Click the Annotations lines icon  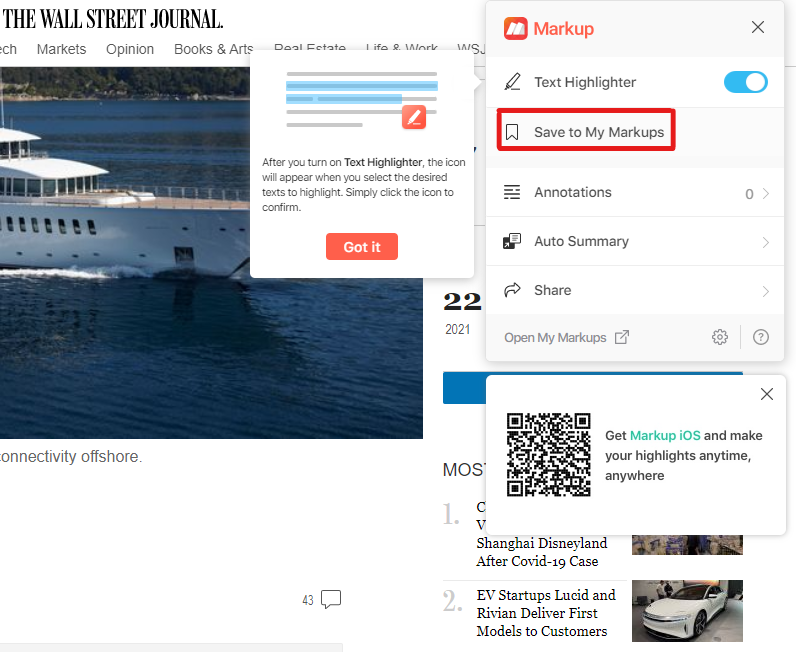coord(512,192)
